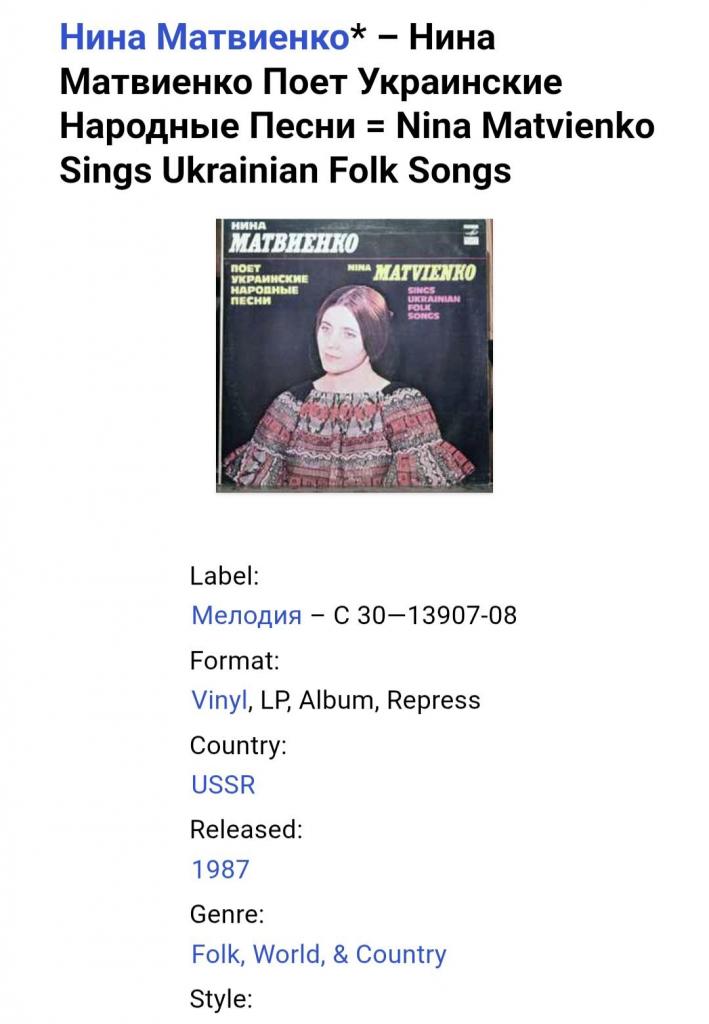Open the Мелодия label link
This screenshot has width=709, height=1024.
pos(247,615)
